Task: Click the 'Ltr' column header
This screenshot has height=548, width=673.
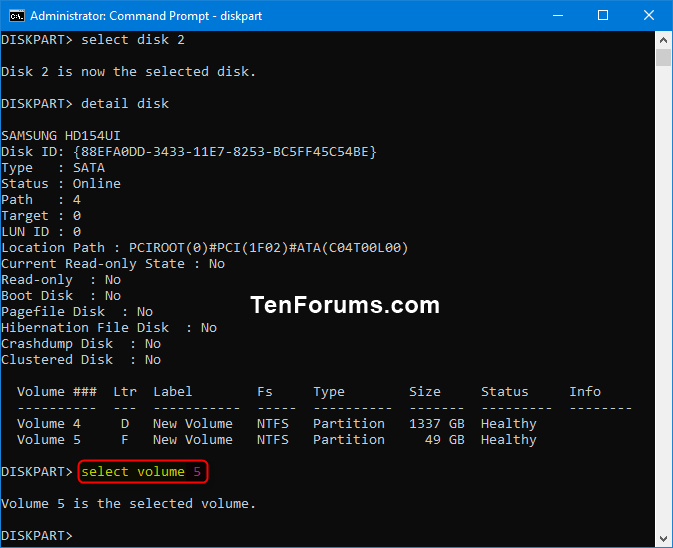Action: point(125,392)
